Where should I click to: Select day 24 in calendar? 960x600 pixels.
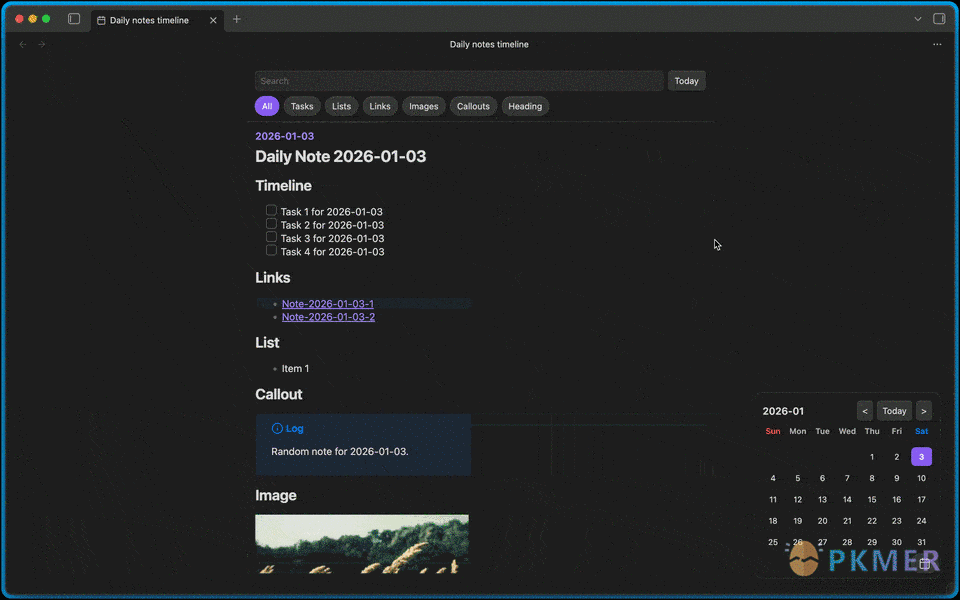tap(921, 521)
